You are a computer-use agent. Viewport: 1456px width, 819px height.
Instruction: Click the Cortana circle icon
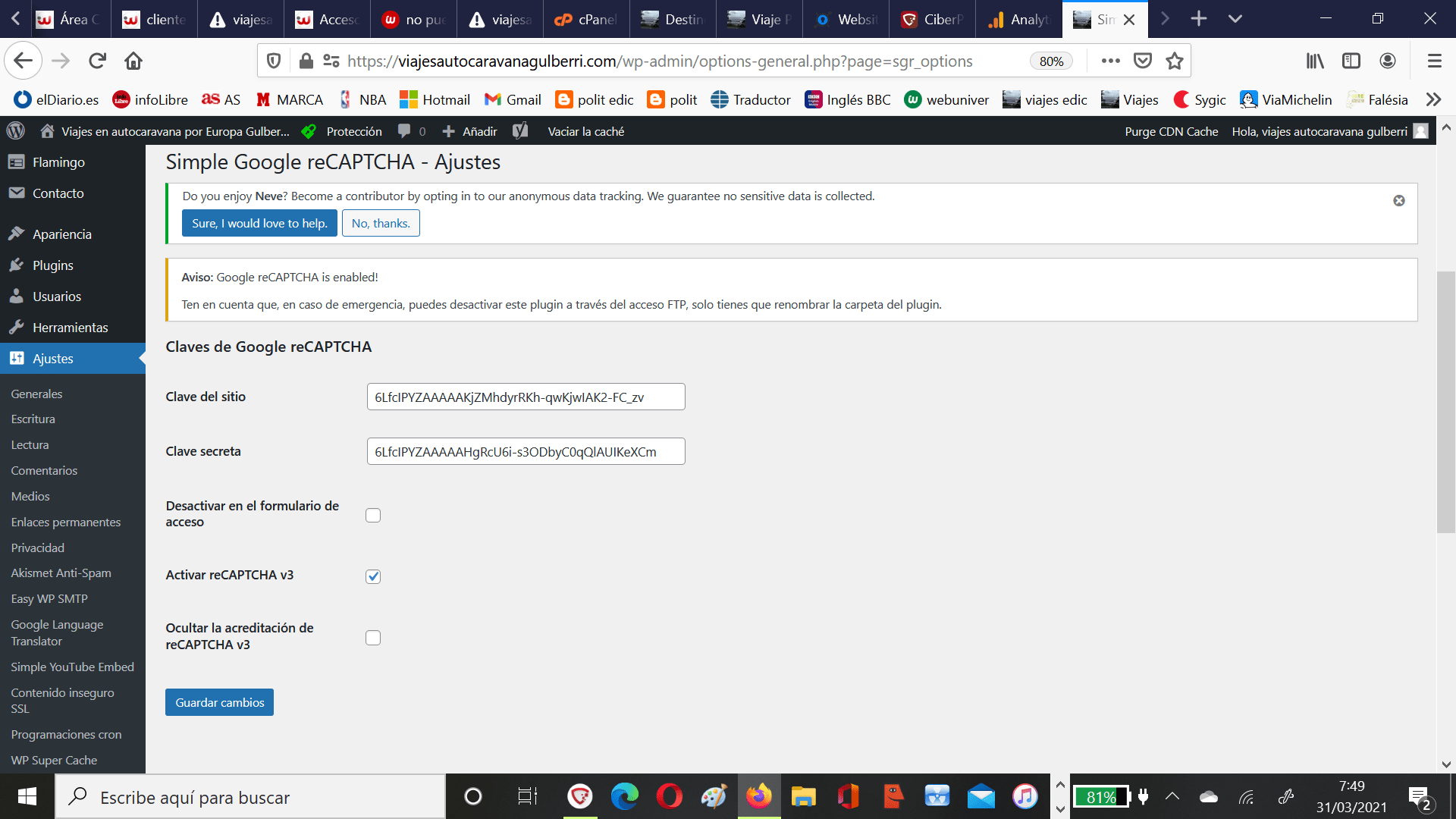[x=472, y=796]
